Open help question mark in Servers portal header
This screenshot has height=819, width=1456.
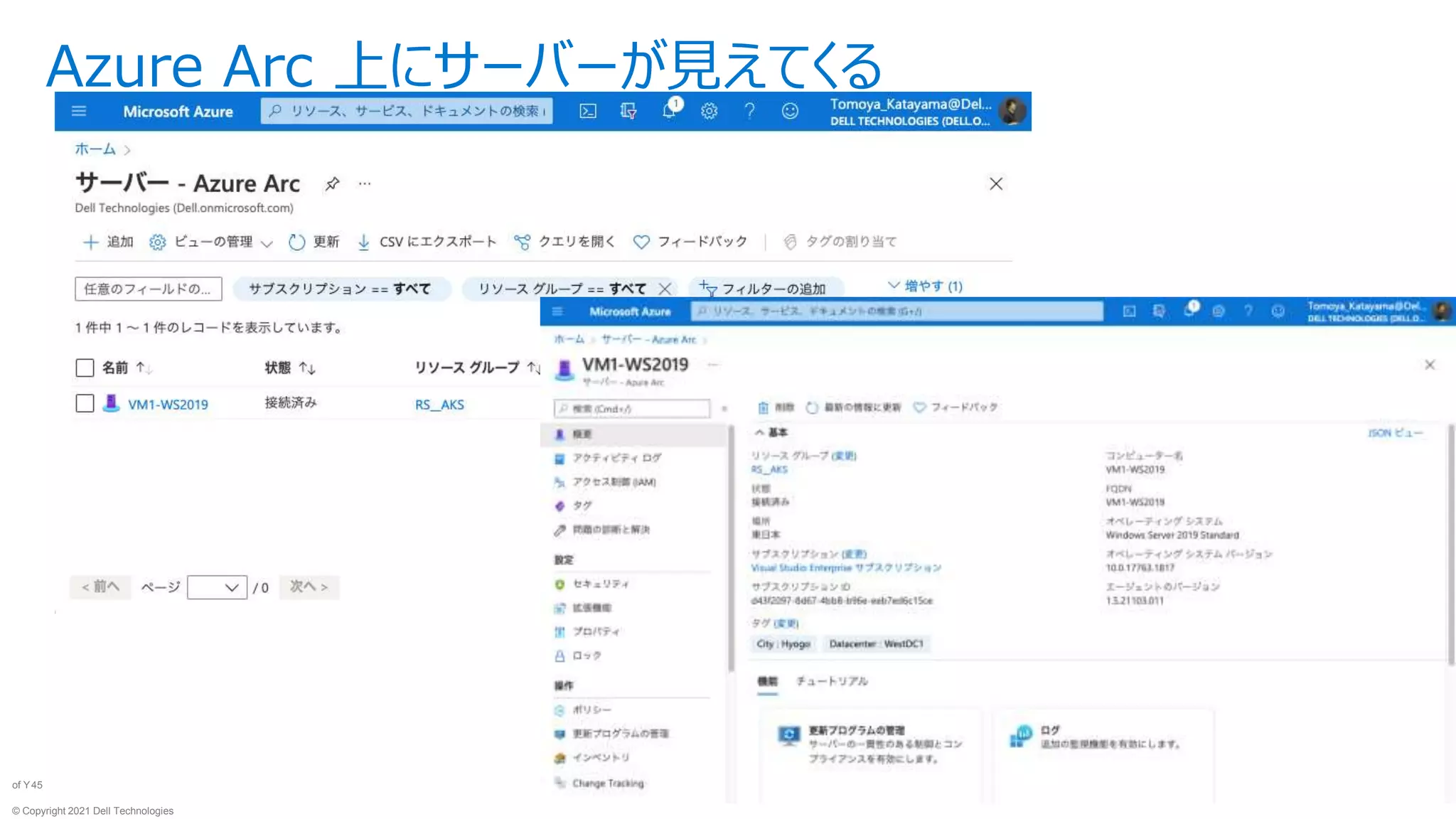tap(749, 111)
